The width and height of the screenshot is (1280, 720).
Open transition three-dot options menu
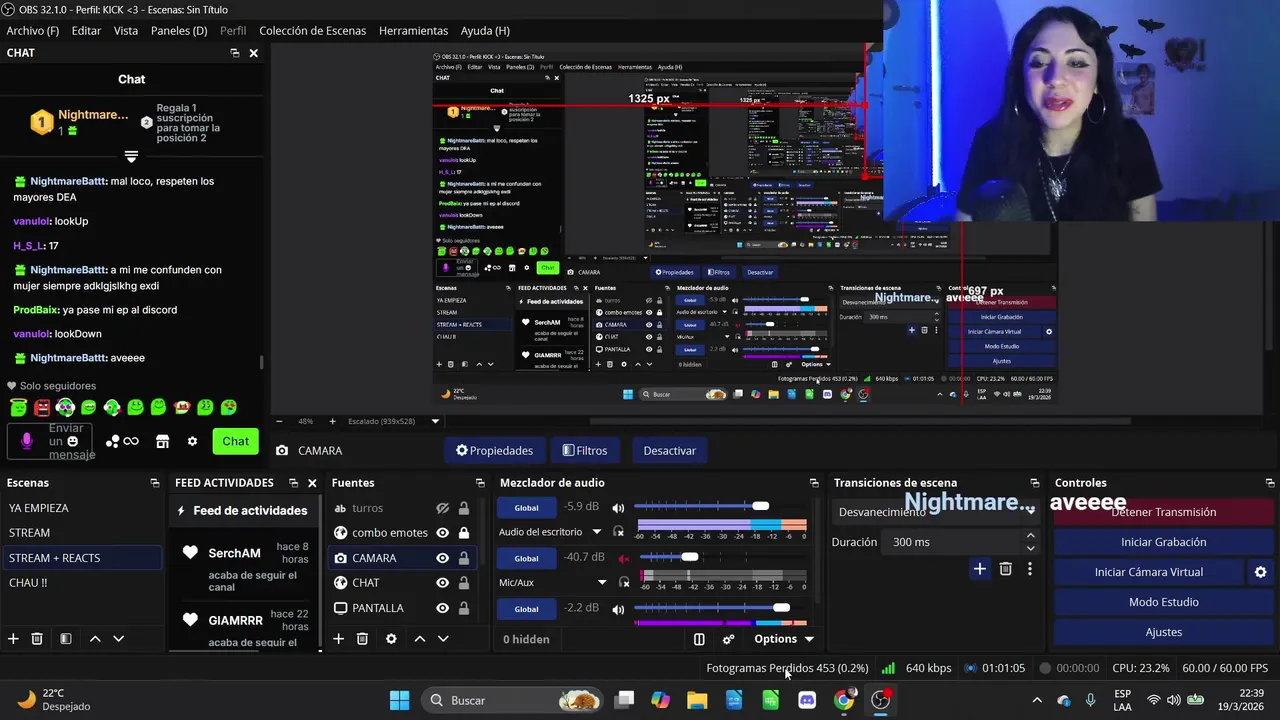(x=1030, y=569)
